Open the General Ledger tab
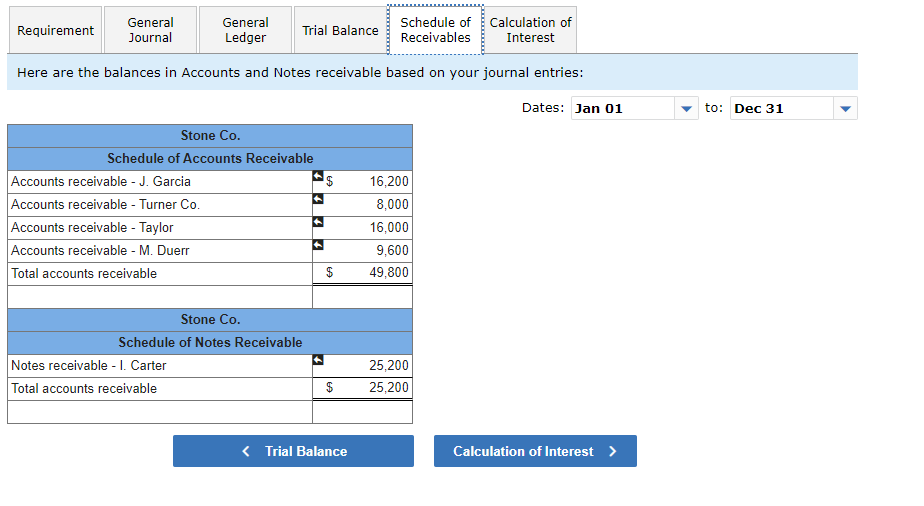Viewport: 924px width, 506px height. click(x=245, y=30)
